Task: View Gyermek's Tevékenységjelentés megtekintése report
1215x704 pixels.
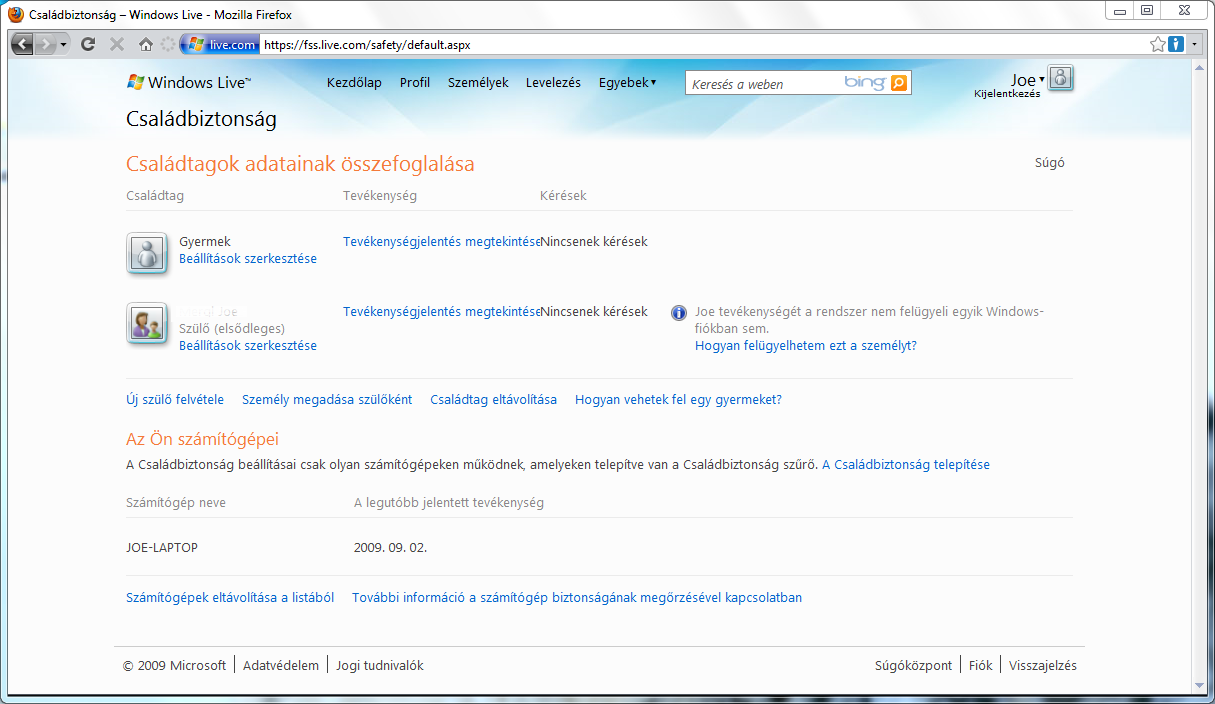Action: click(441, 242)
